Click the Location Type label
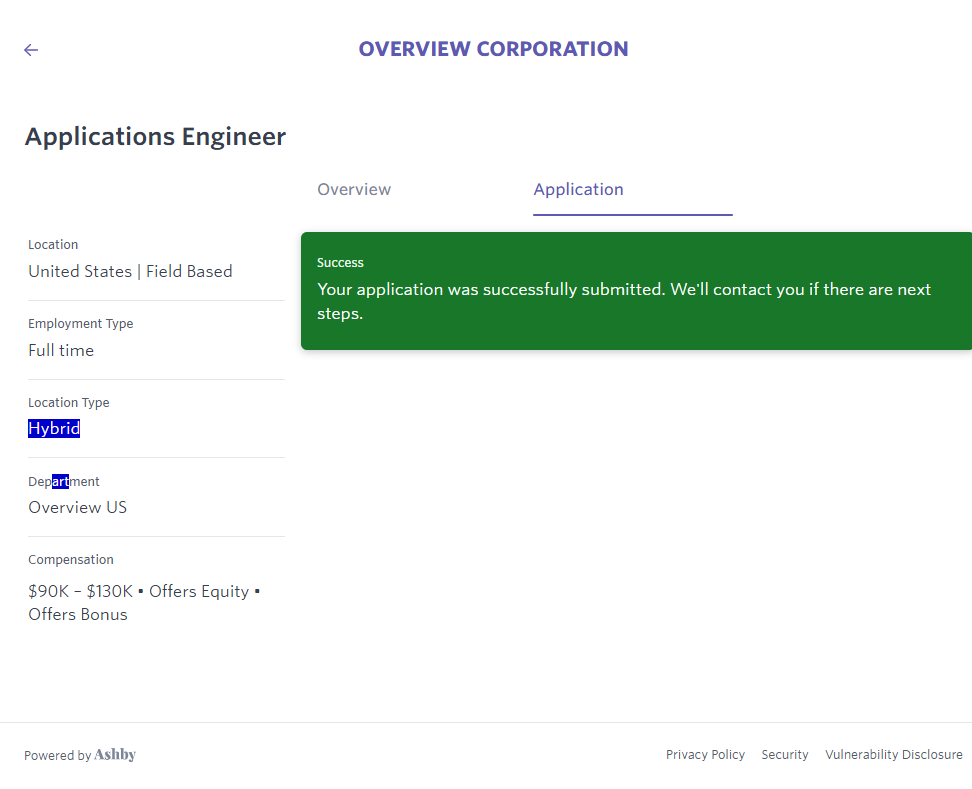The image size is (972, 789). [68, 403]
